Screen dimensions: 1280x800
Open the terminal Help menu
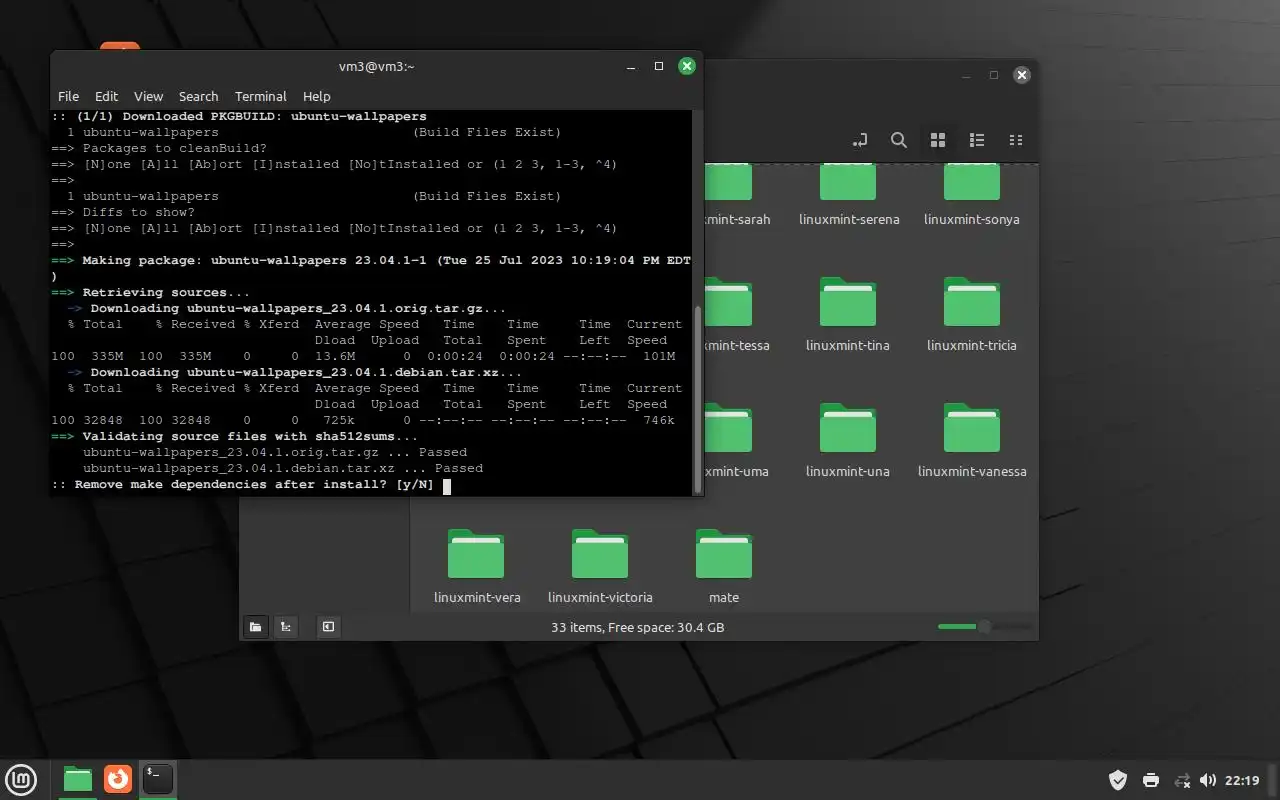(x=316, y=96)
